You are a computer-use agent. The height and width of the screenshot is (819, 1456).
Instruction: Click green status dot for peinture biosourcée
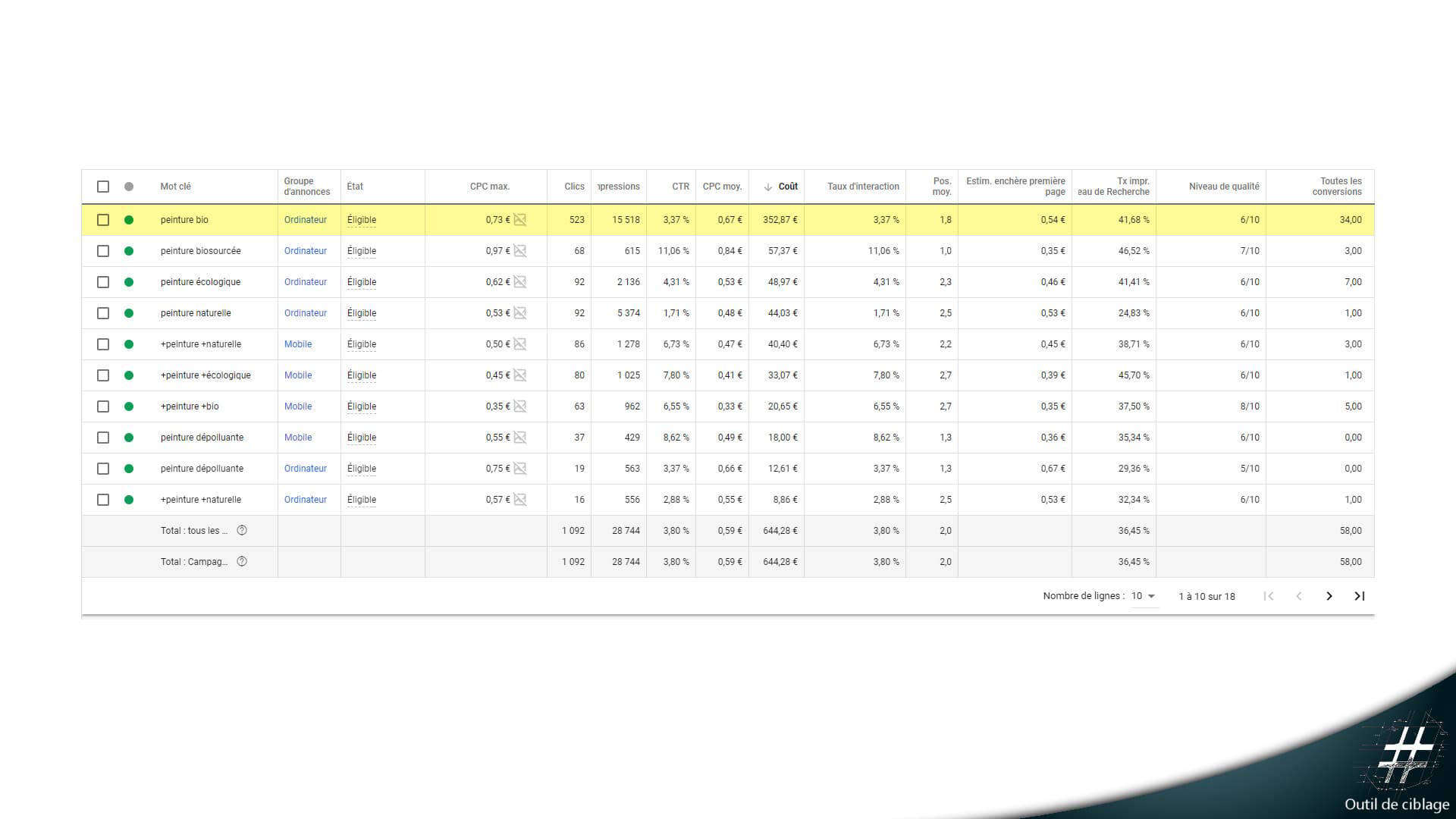coord(129,251)
